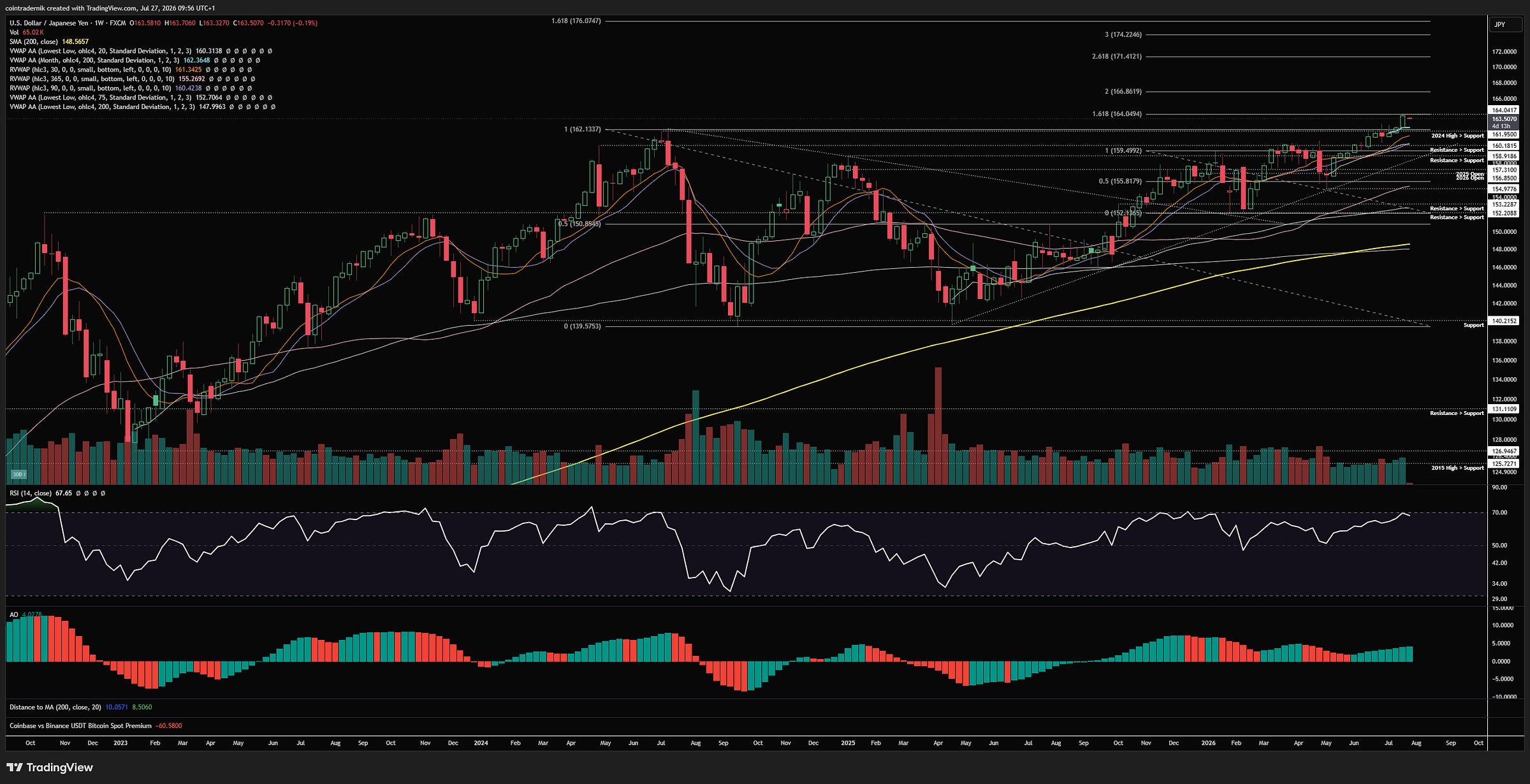Screen dimensions: 1530x784
Task: Click the 1.618 (176.0747) Fibonacci label
Action: coord(576,21)
